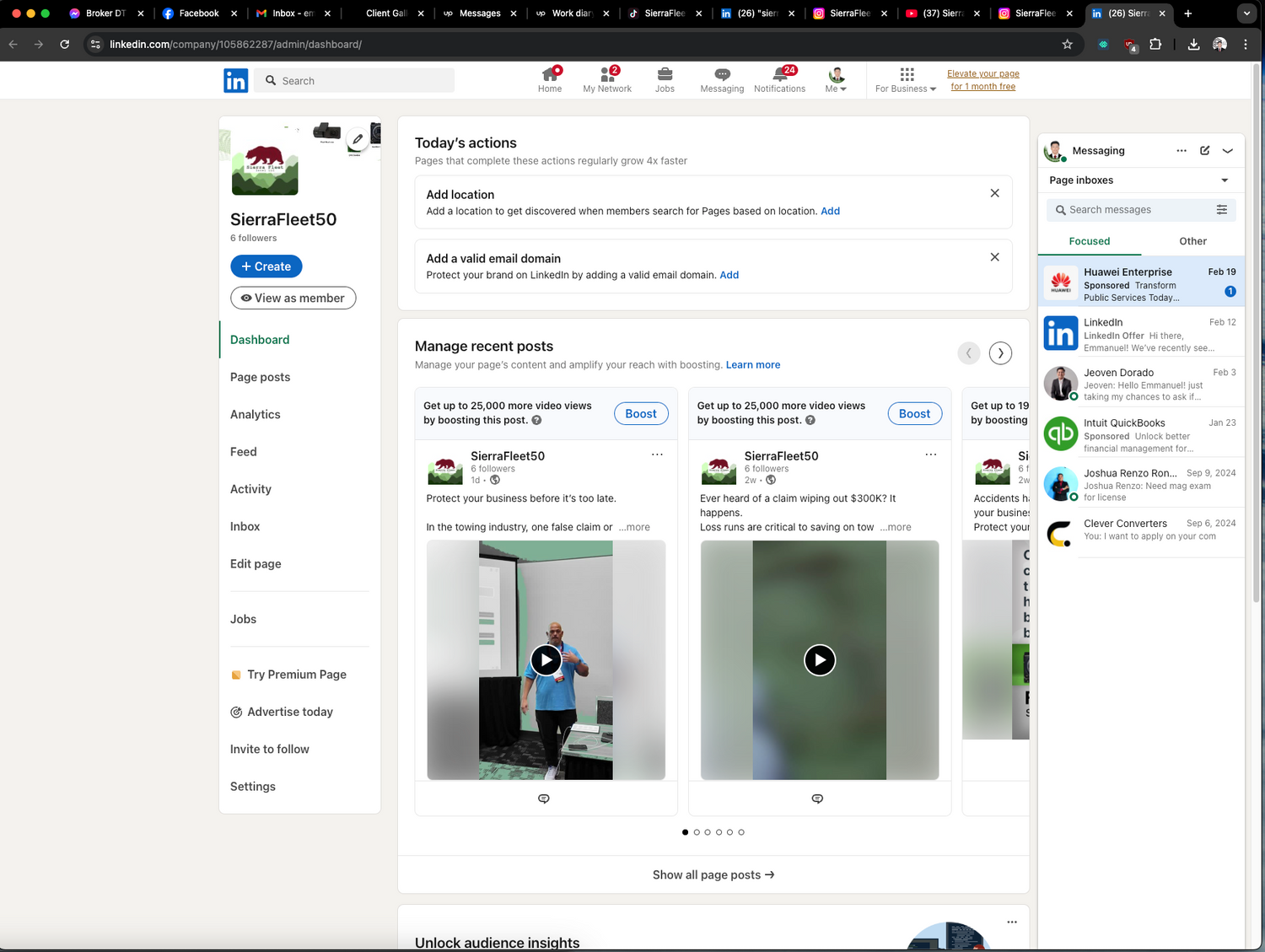This screenshot has width=1265, height=952.
Task: Open messaging panel more options
Action: tap(1182, 151)
